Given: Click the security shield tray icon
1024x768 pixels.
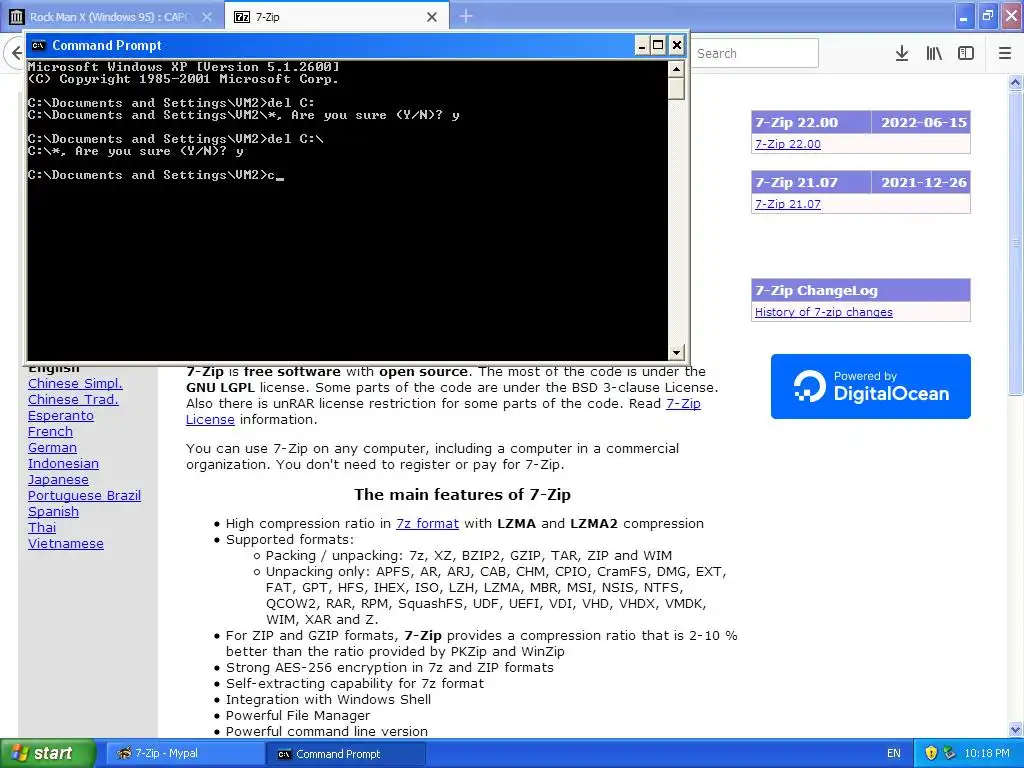Looking at the screenshot, I should click(931, 754).
